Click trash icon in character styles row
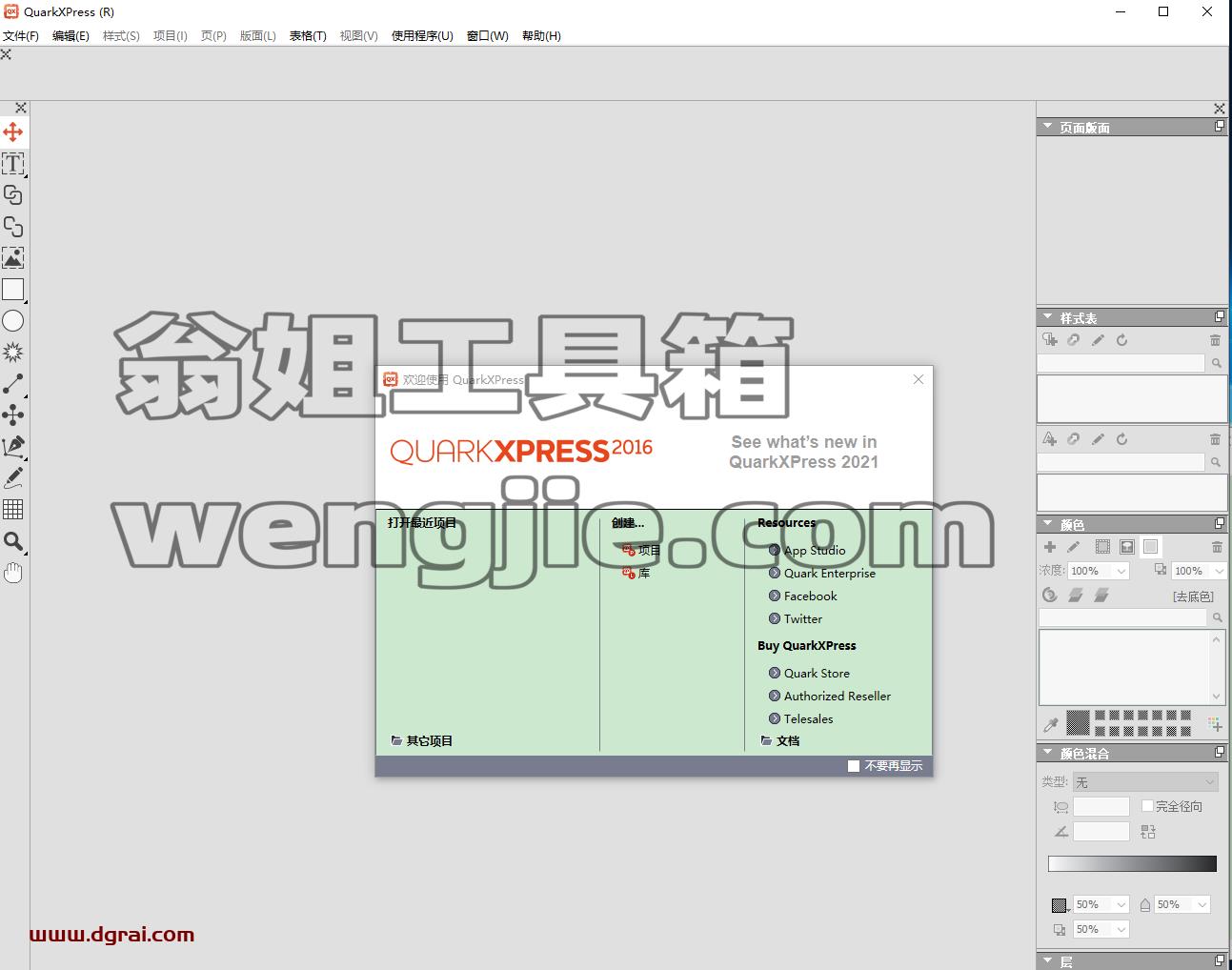This screenshot has height=970, width=1232. pos(1215,439)
